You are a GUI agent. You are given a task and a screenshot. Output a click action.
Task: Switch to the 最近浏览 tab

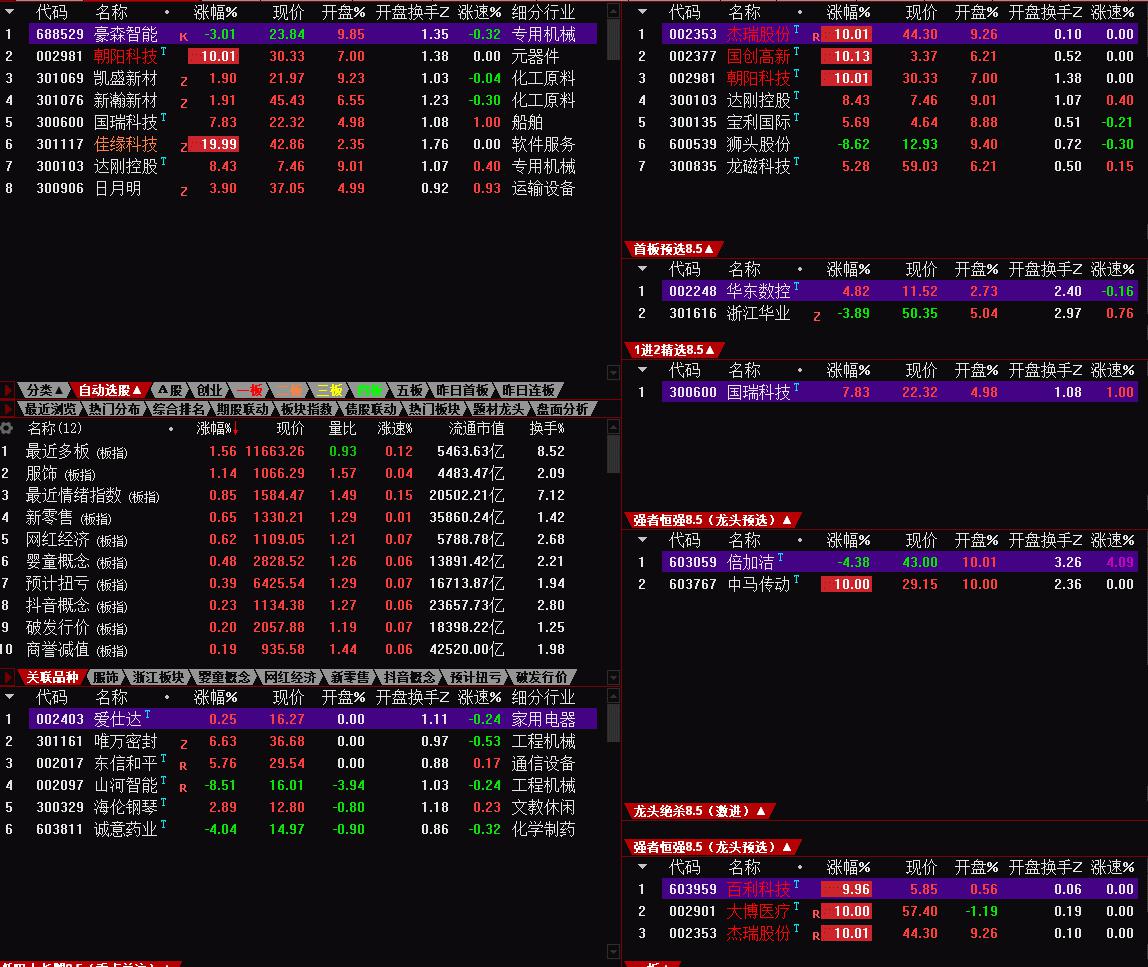click(x=50, y=409)
